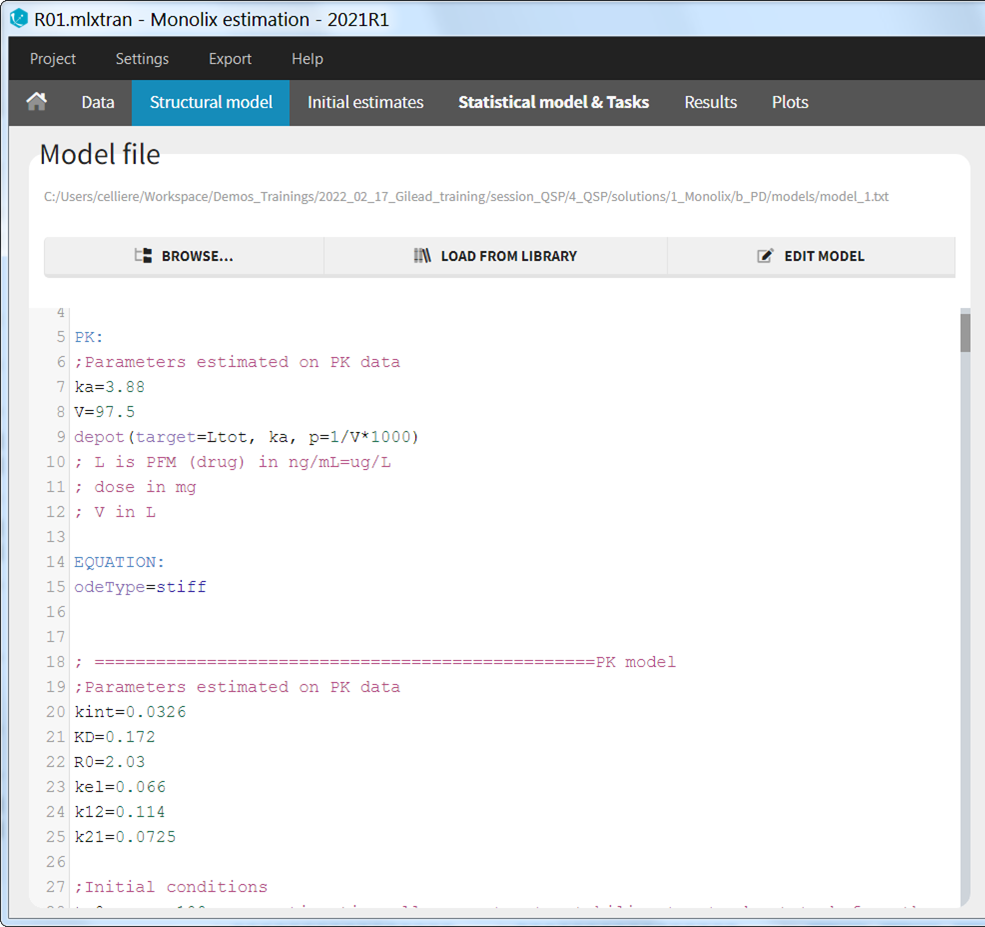Click the model code vertical scrollbar thumb
Screen dimensions: 985x927
coord(965,333)
